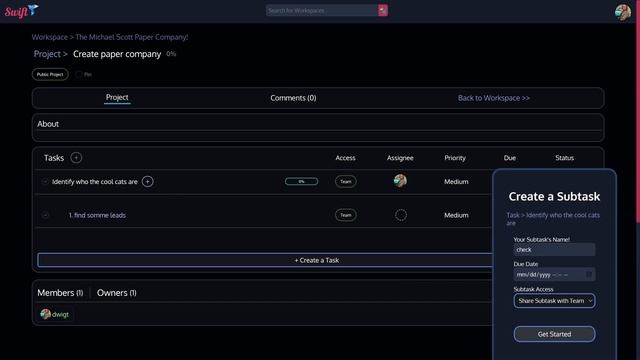Image resolution: width=640 pixels, height=360 pixels.
Task: Click the Project breadcrumb link
Action: tap(47, 54)
